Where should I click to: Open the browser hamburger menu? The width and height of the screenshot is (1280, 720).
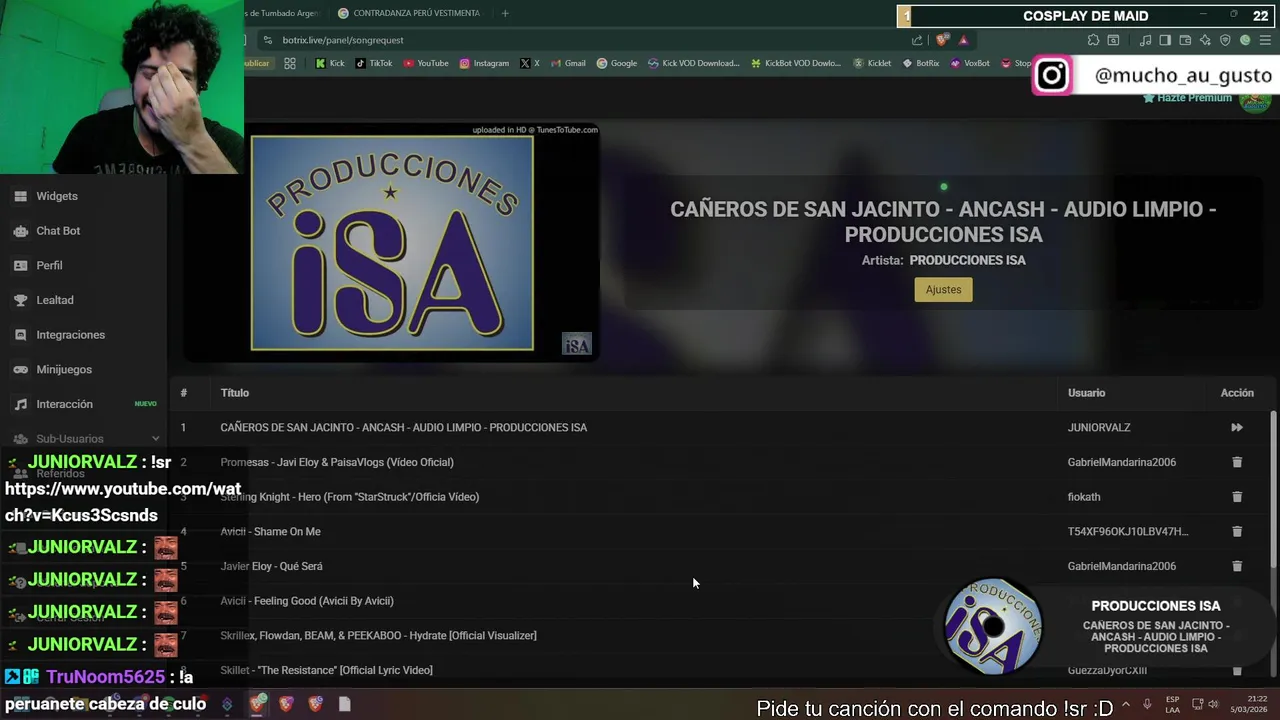[x=1266, y=40]
